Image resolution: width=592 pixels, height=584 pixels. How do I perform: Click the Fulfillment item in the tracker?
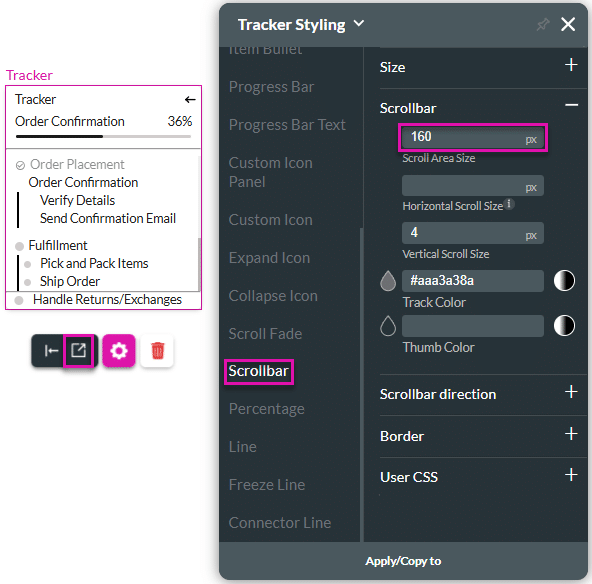click(x=58, y=245)
